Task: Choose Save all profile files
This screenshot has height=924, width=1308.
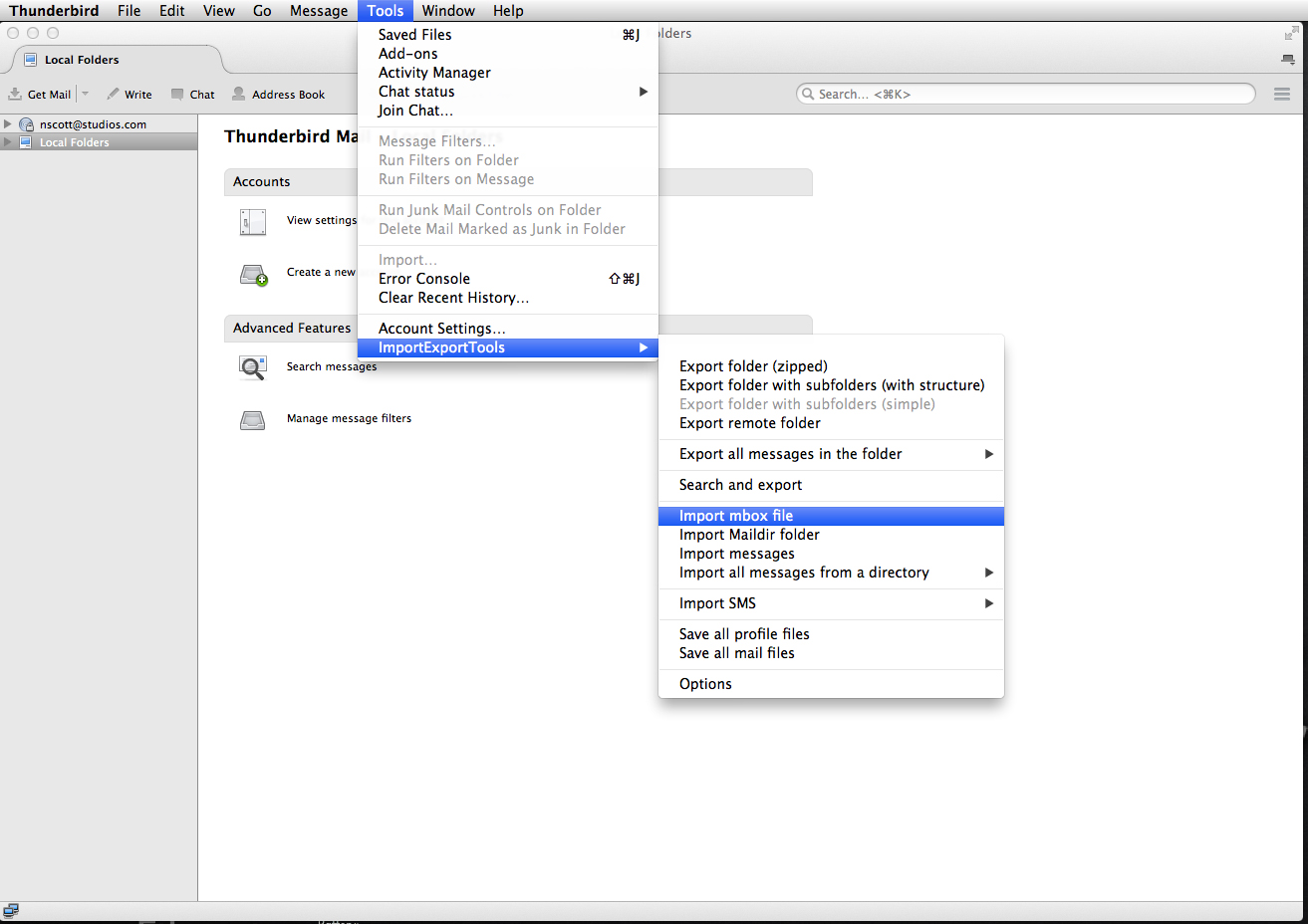Action: coord(831,634)
